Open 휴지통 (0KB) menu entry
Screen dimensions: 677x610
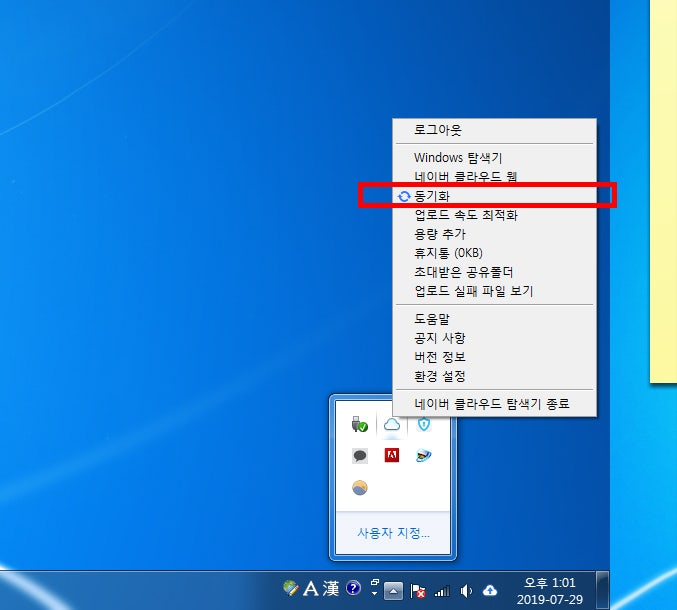tap(494, 253)
